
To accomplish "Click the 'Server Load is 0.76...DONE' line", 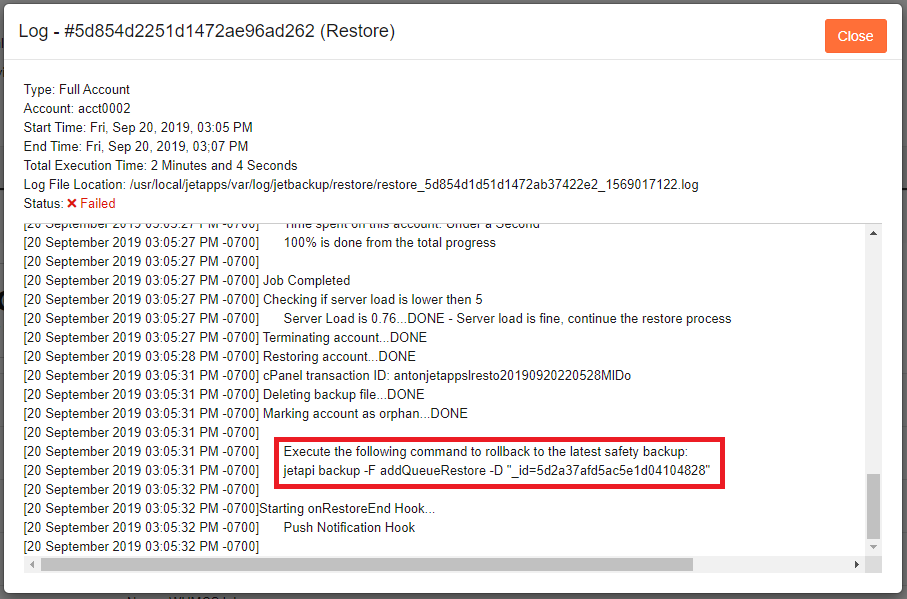I will tap(507, 319).
